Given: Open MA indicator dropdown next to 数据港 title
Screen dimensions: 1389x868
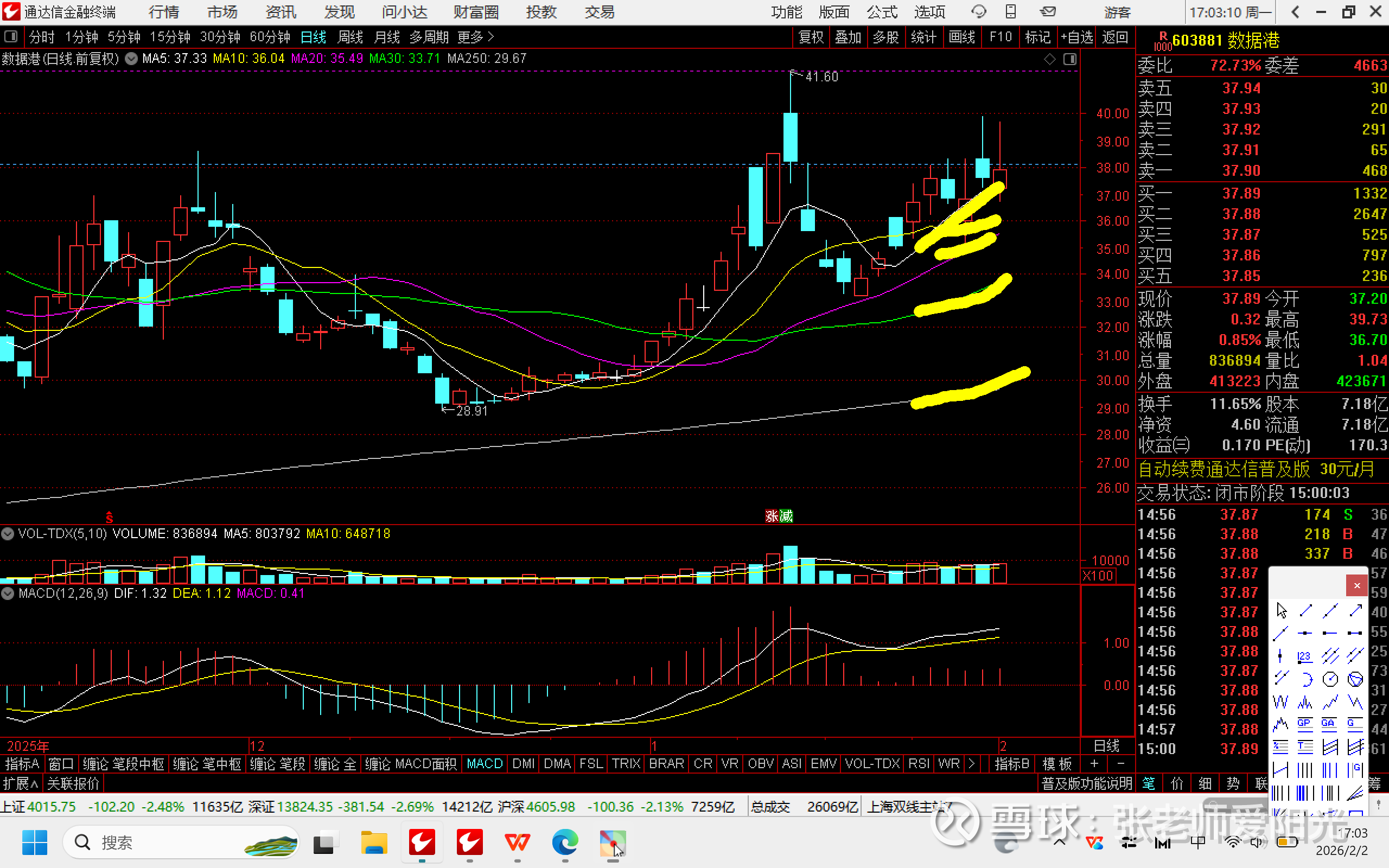Looking at the screenshot, I should [x=131, y=59].
